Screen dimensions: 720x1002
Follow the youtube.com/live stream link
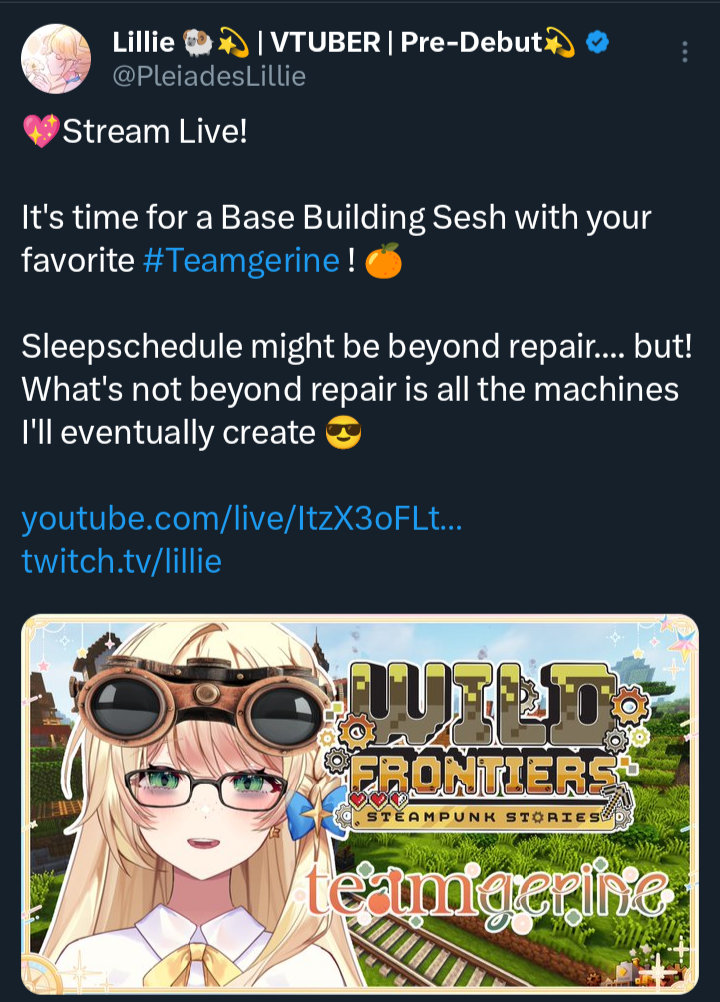pyautogui.click(x=241, y=518)
